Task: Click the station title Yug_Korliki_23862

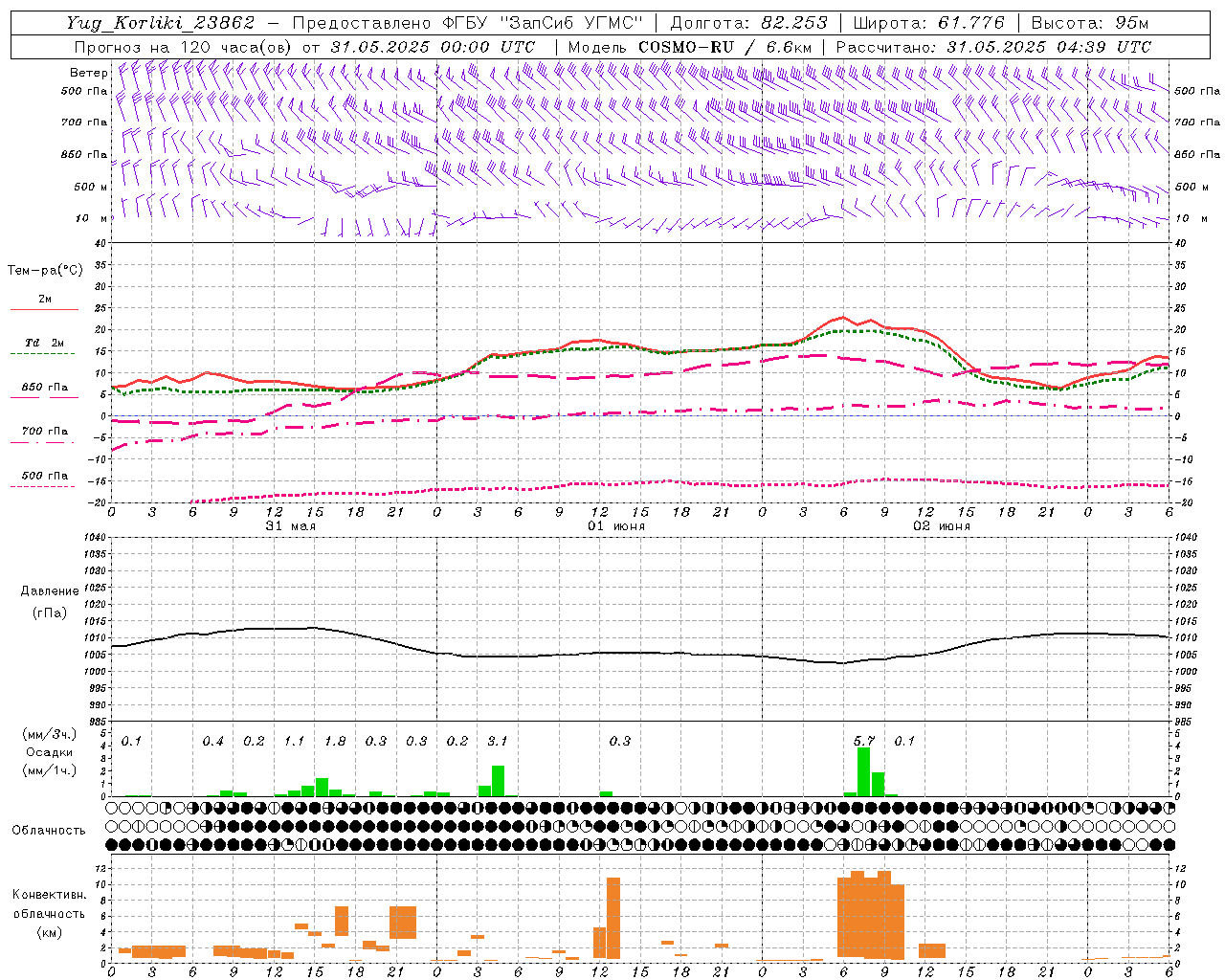Action: point(161,23)
